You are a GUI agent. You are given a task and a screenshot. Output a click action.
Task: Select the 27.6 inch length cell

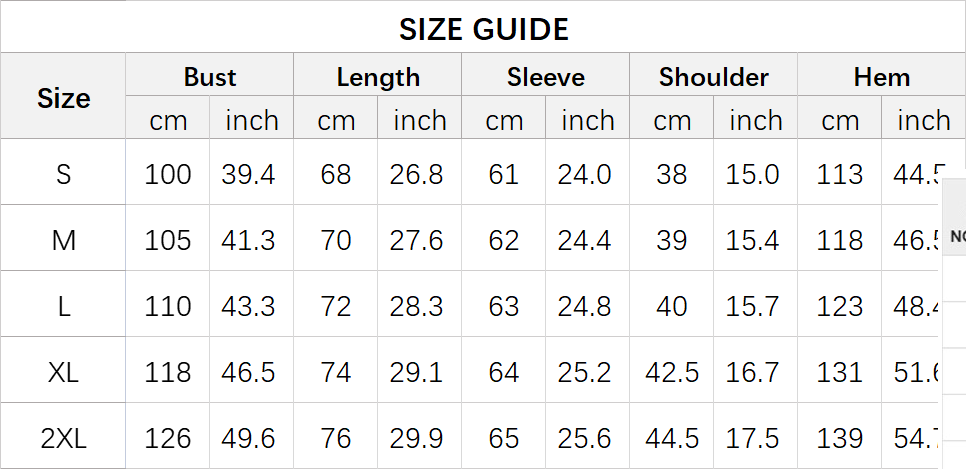[x=416, y=240]
